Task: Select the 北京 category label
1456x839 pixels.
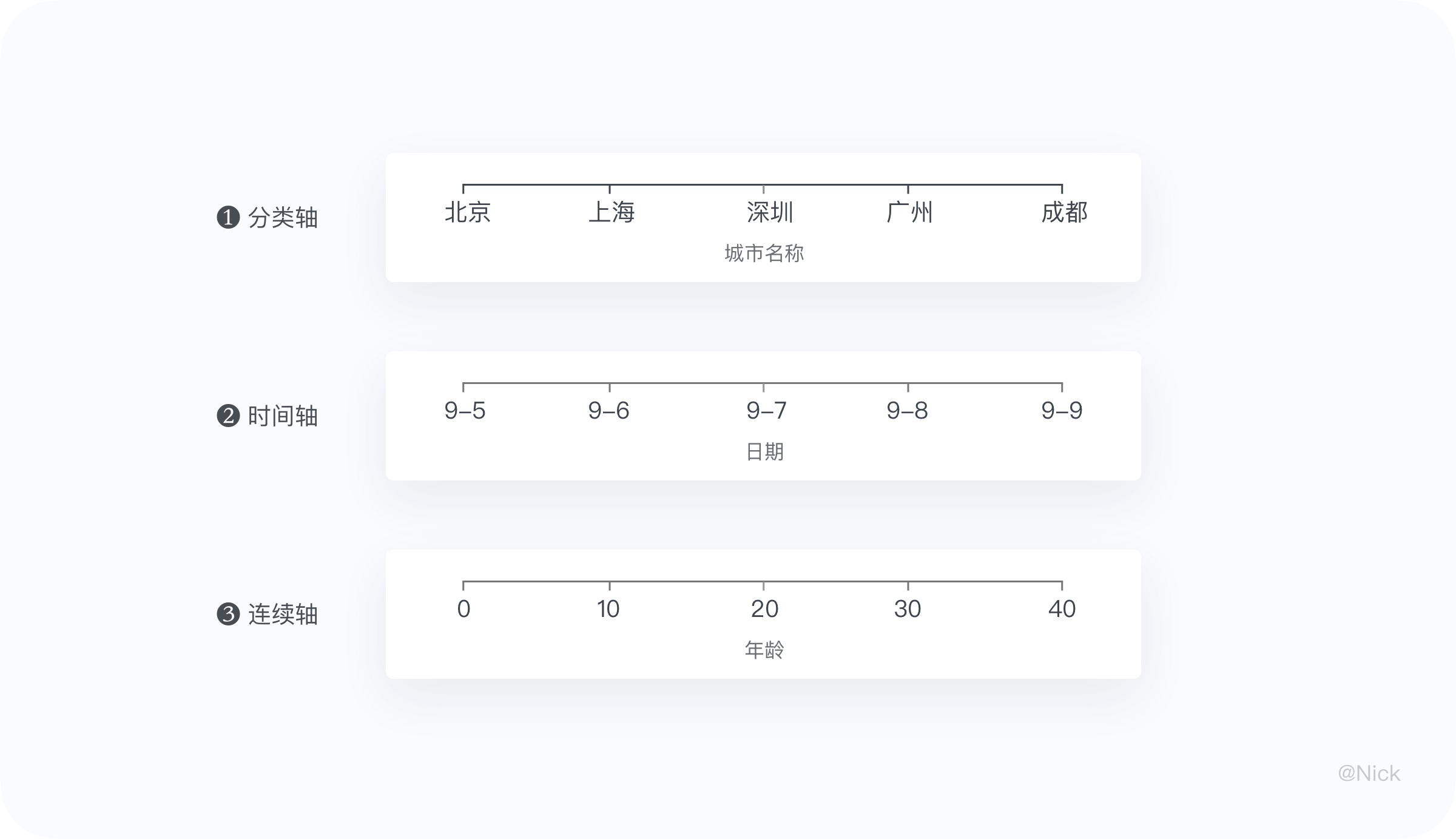Action: 467,212
